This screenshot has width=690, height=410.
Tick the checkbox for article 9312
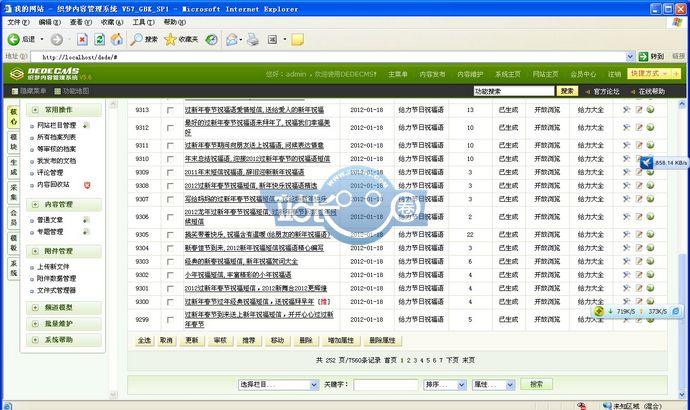pos(170,128)
